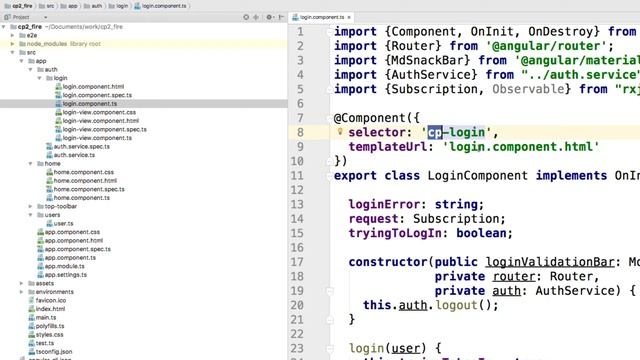640x360 pixels.
Task: Open user.ts file
Action: point(60,223)
